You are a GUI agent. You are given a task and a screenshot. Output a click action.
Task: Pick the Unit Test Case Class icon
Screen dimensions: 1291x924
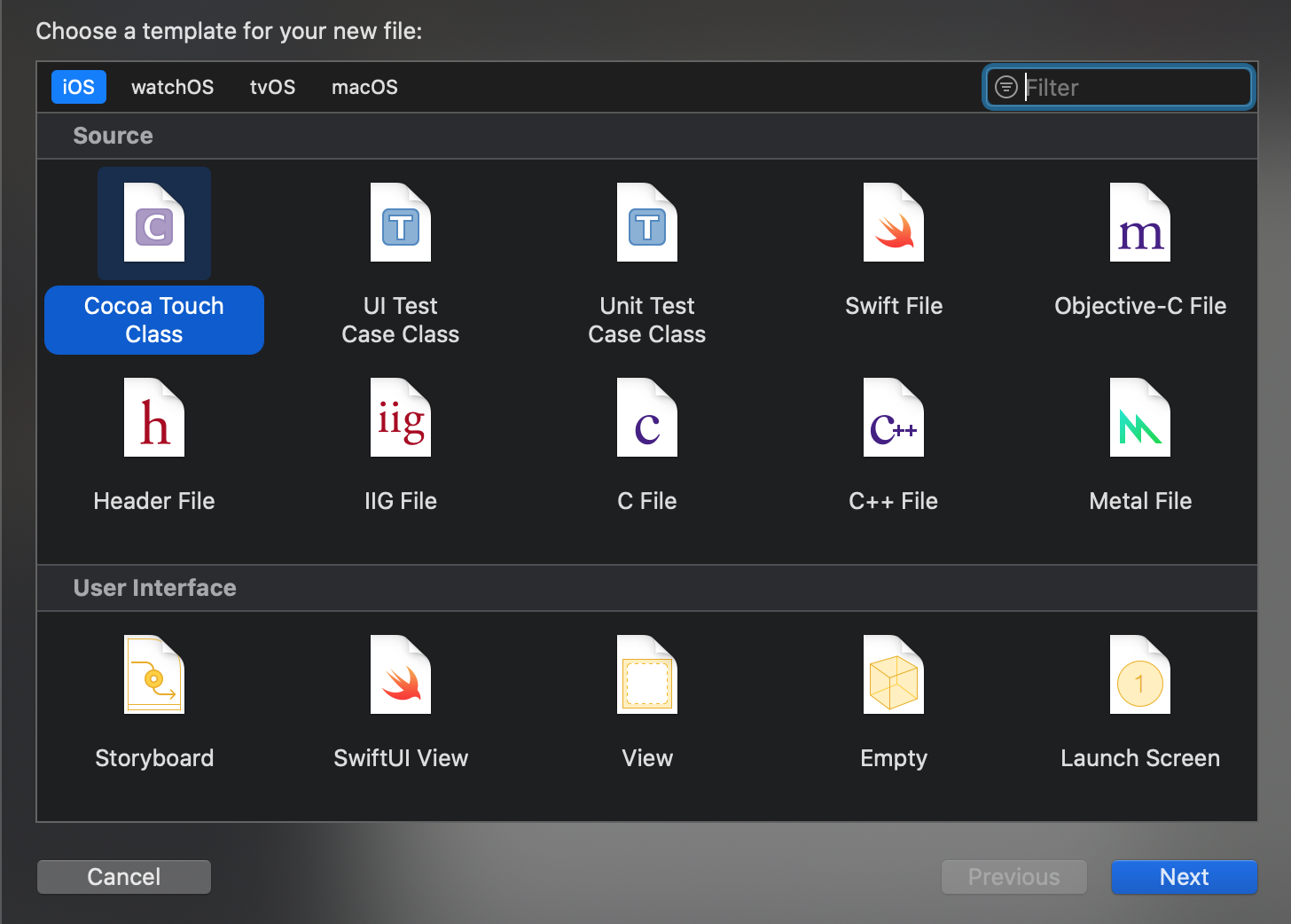point(647,223)
